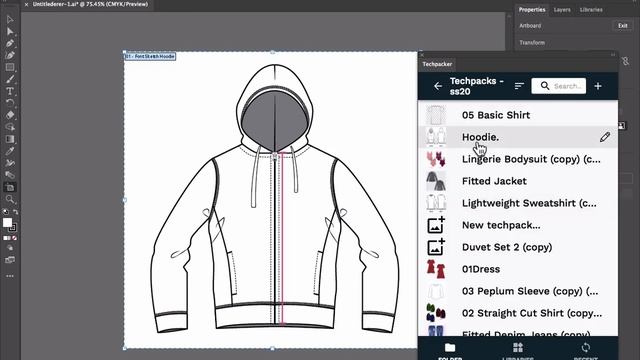Close the Techpacker floating panel

pos(422,55)
